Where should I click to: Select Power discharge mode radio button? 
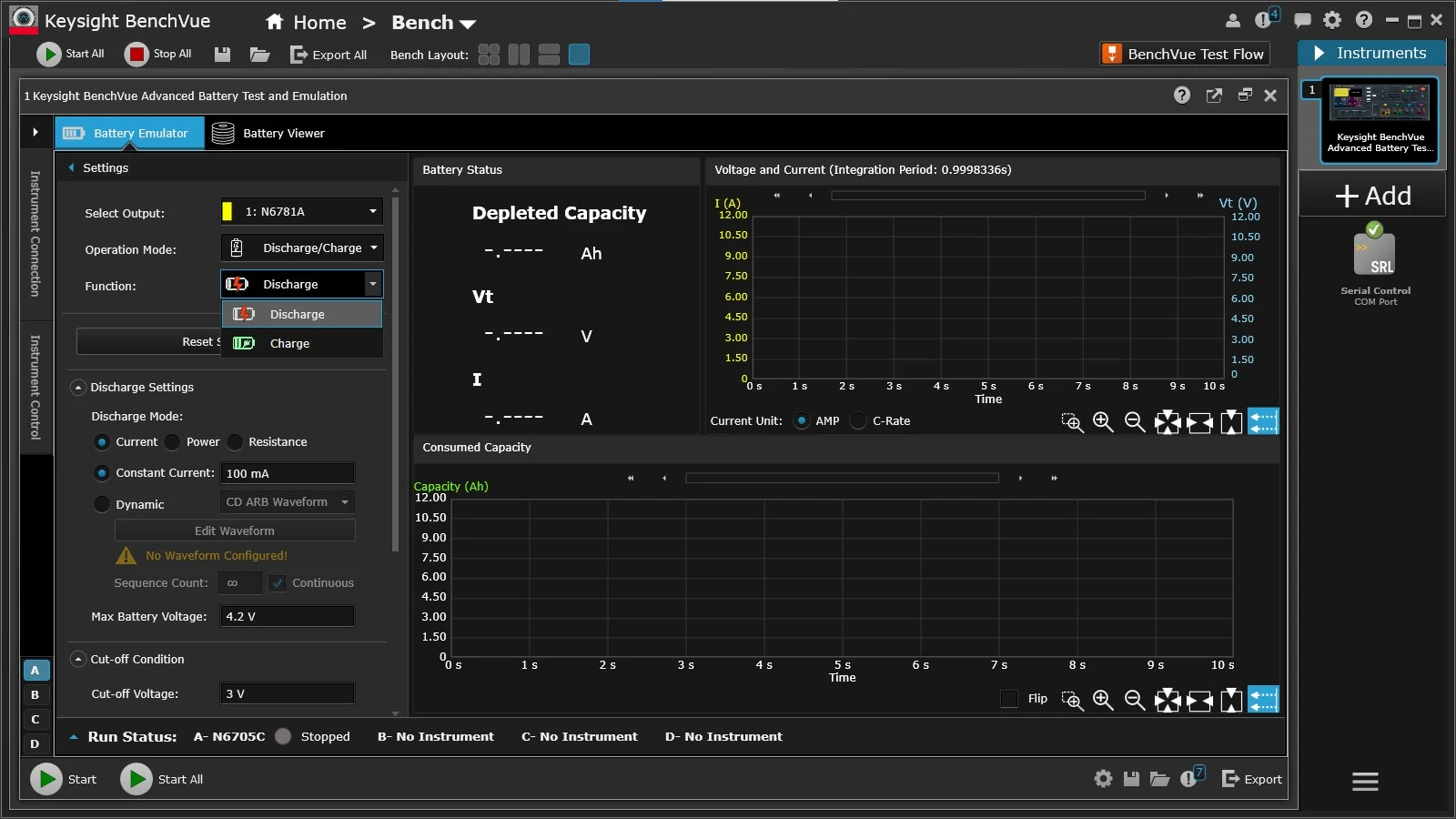pos(172,442)
